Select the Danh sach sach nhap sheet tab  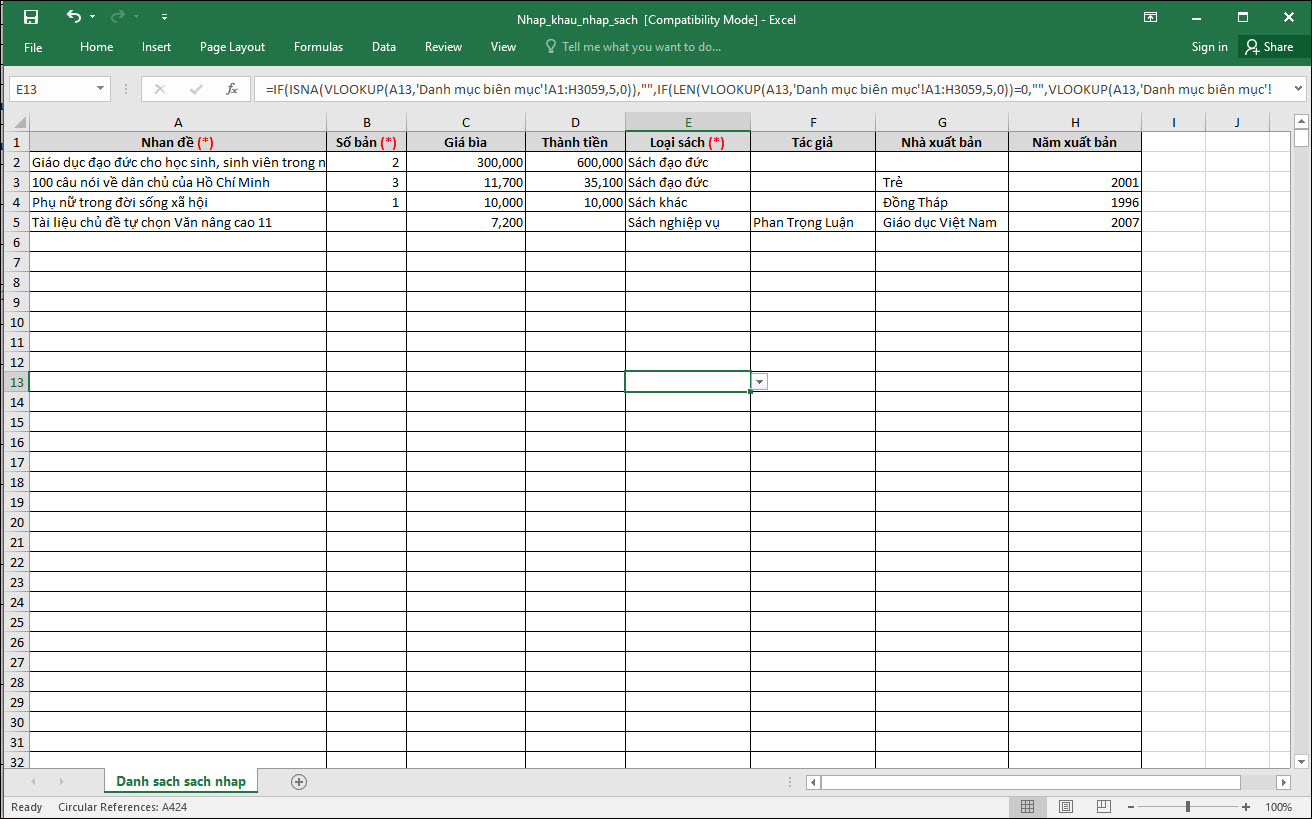point(181,781)
